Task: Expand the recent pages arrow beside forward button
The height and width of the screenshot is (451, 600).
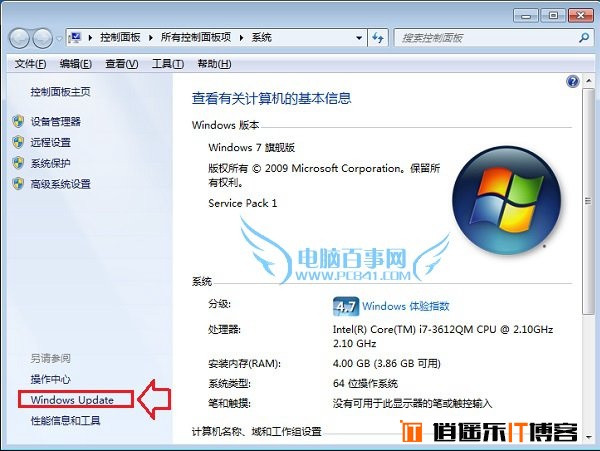Action: [x=59, y=38]
